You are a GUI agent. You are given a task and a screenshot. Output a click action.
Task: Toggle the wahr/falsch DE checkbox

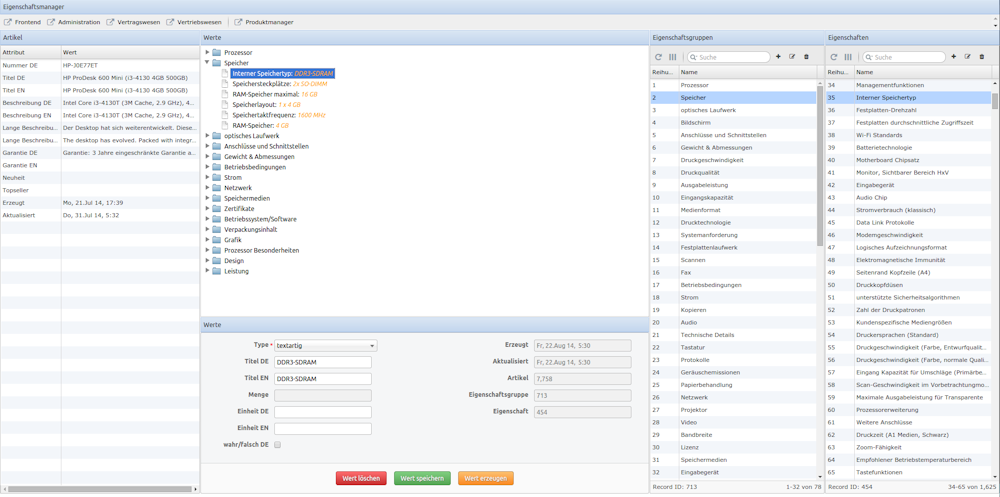[278, 445]
